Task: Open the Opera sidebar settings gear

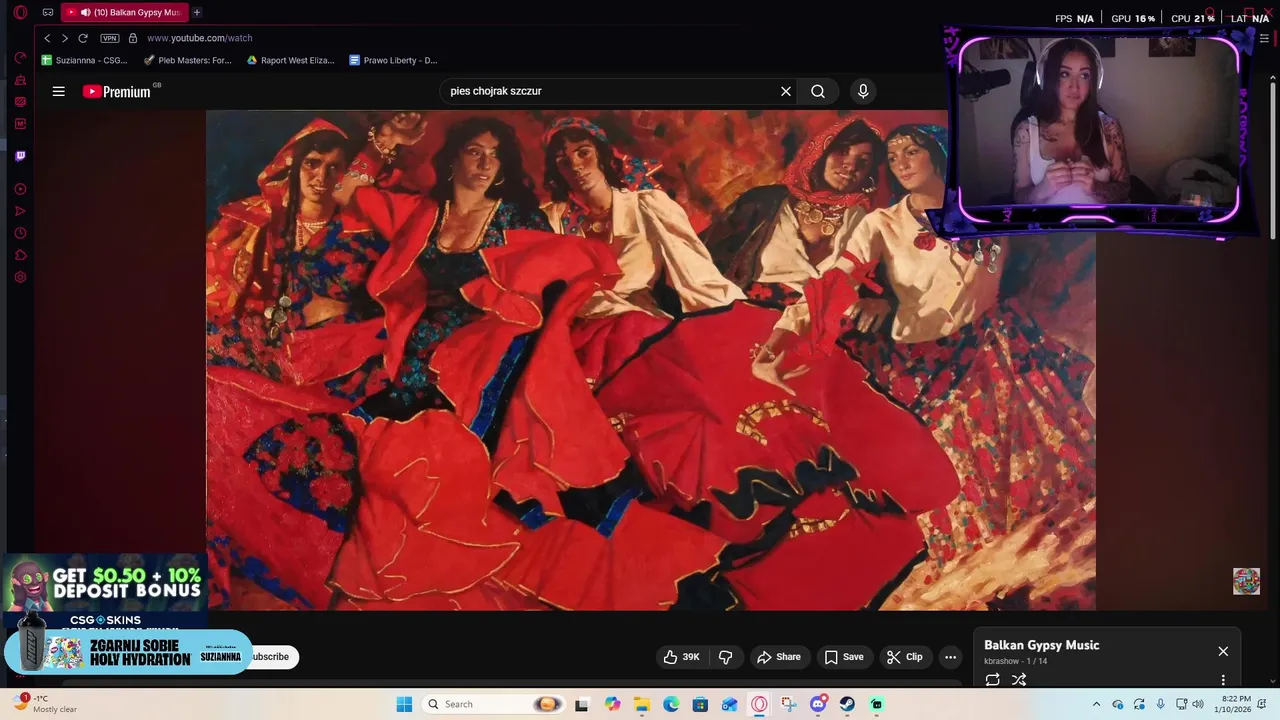Action: pyautogui.click(x=20, y=277)
